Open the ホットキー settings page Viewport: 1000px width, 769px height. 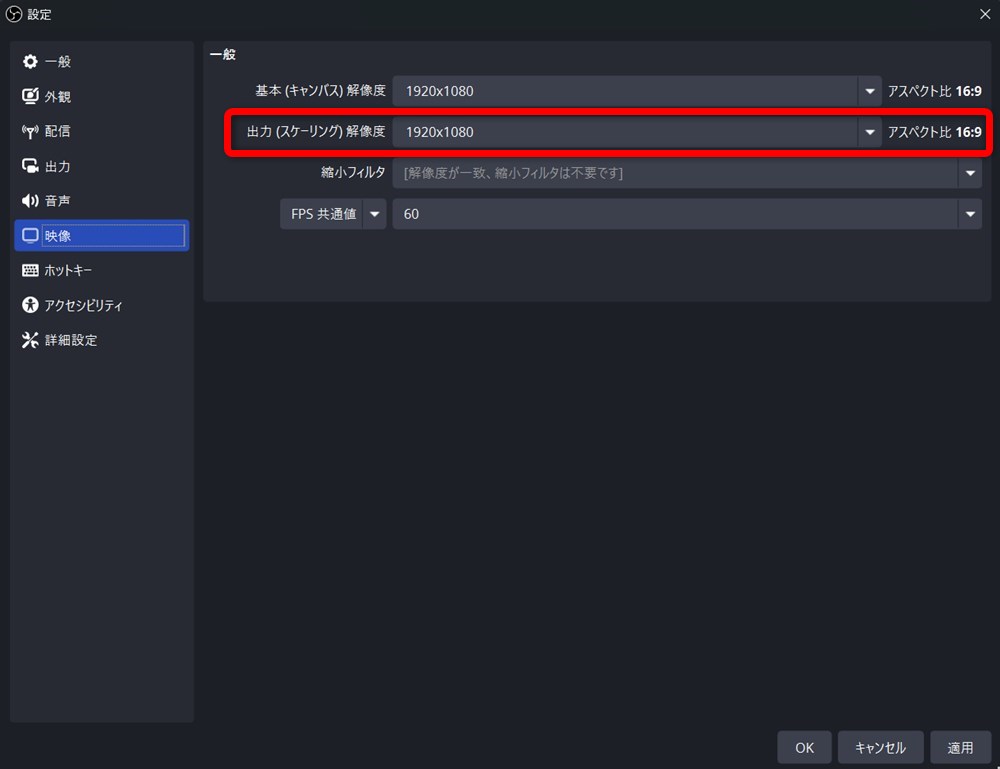[101, 270]
